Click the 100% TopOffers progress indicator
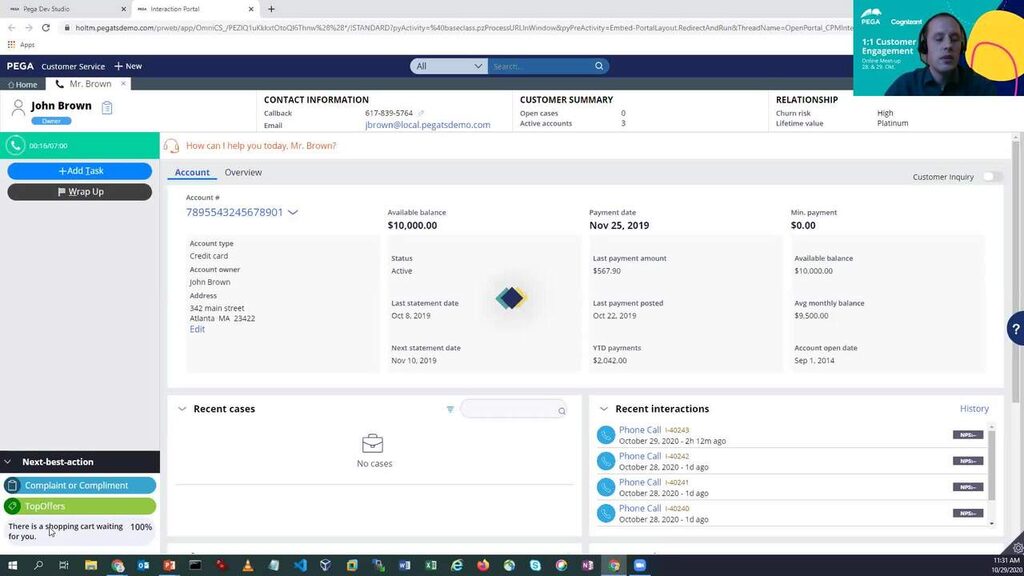Viewport: 1024px width, 576px height. pos(140,526)
